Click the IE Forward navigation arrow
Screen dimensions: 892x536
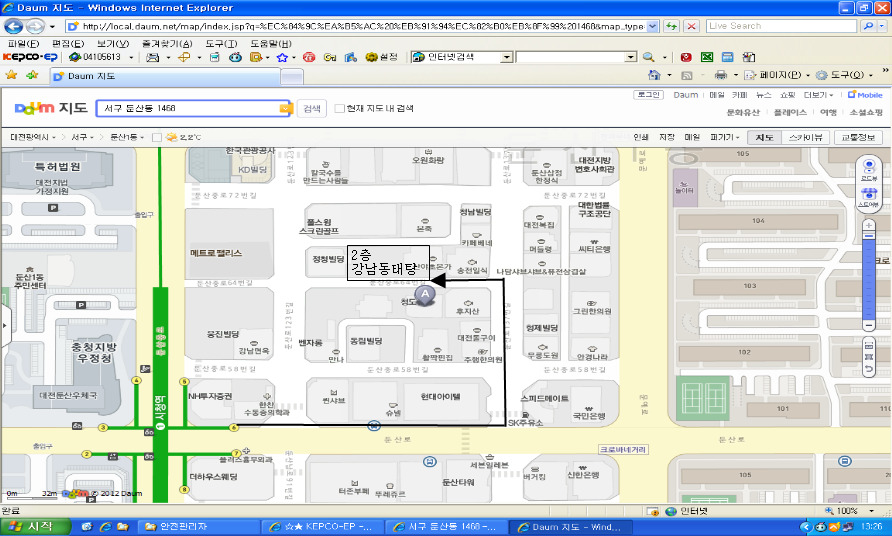(x=35, y=26)
